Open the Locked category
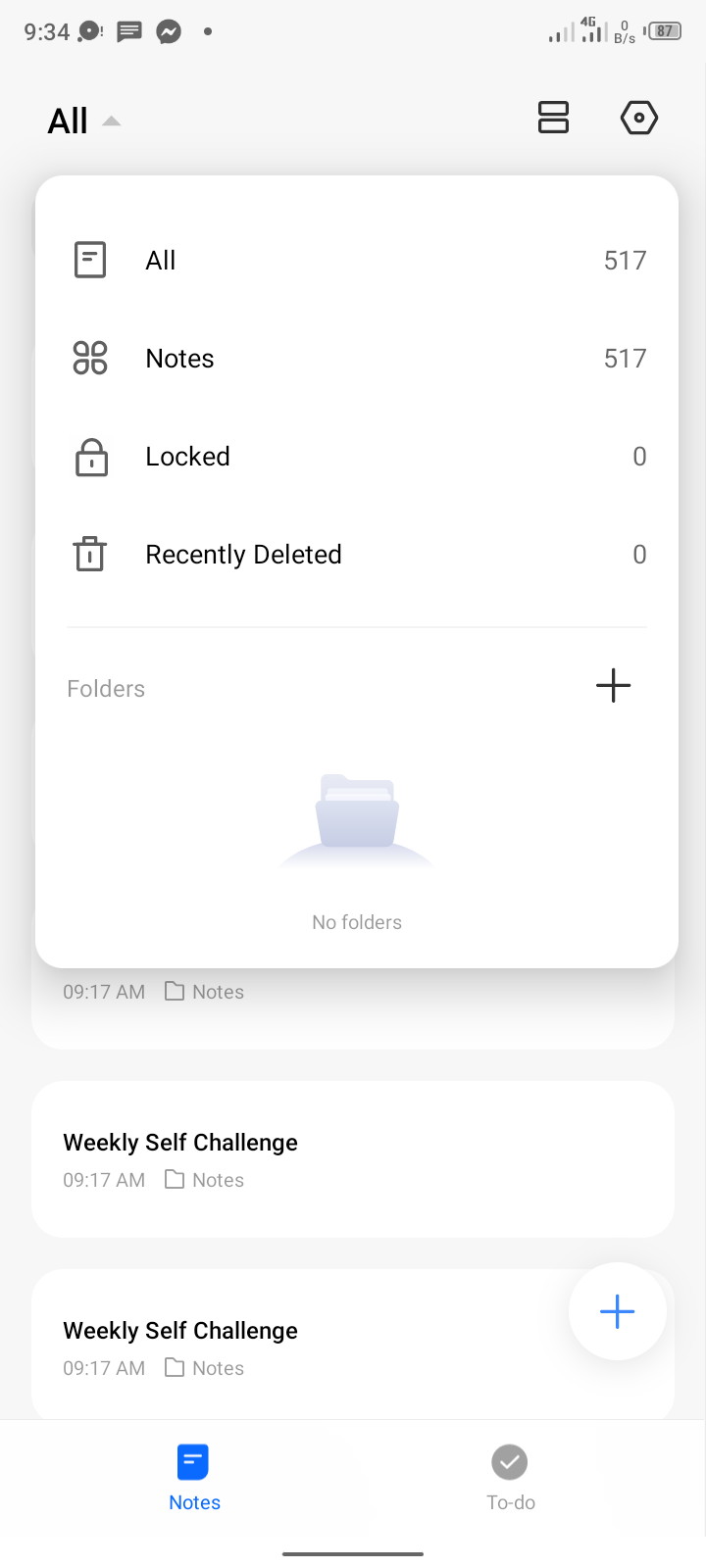Viewport: 706px width, 1568px height. point(357,457)
